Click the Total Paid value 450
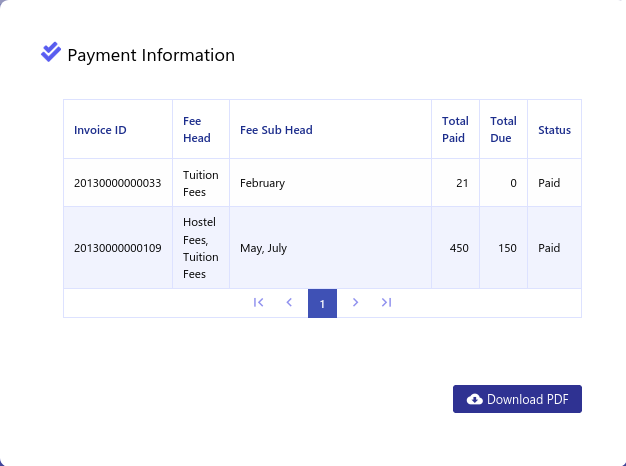626x466 pixels. (459, 248)
